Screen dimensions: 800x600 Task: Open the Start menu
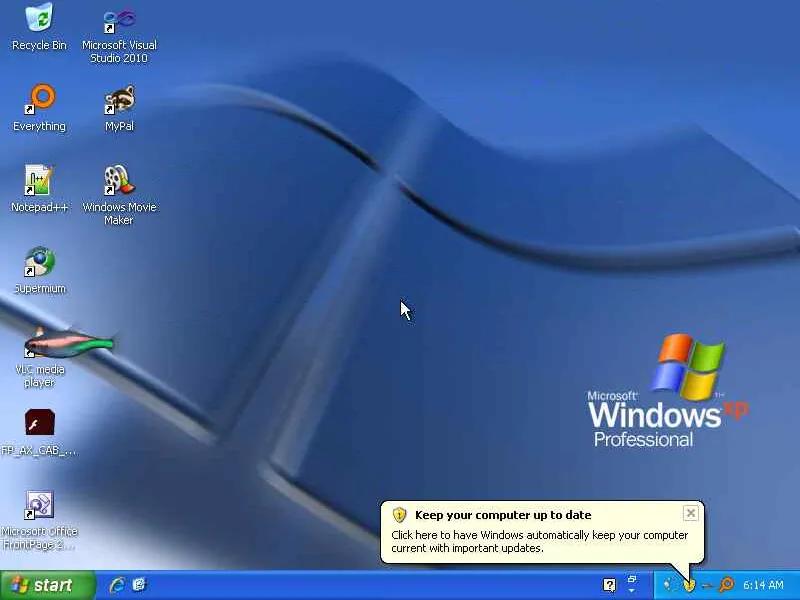[48, 585]
